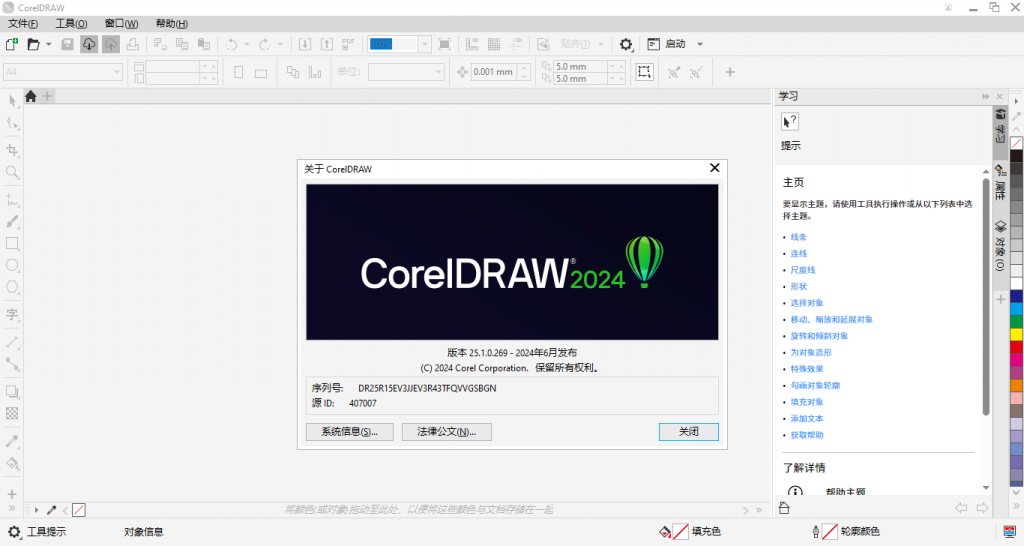
Task: Click the Undo arrow
Action: [x=231, y=44]
